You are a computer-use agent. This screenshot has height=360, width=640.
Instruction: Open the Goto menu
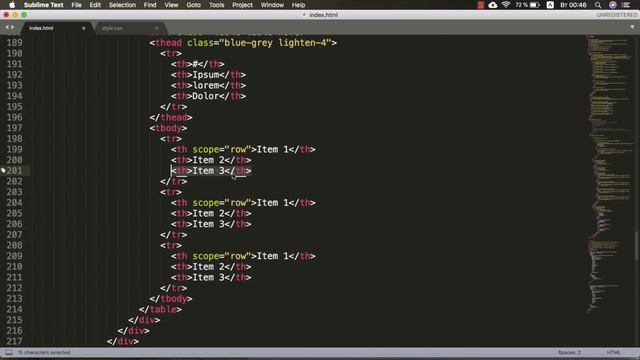193,5
